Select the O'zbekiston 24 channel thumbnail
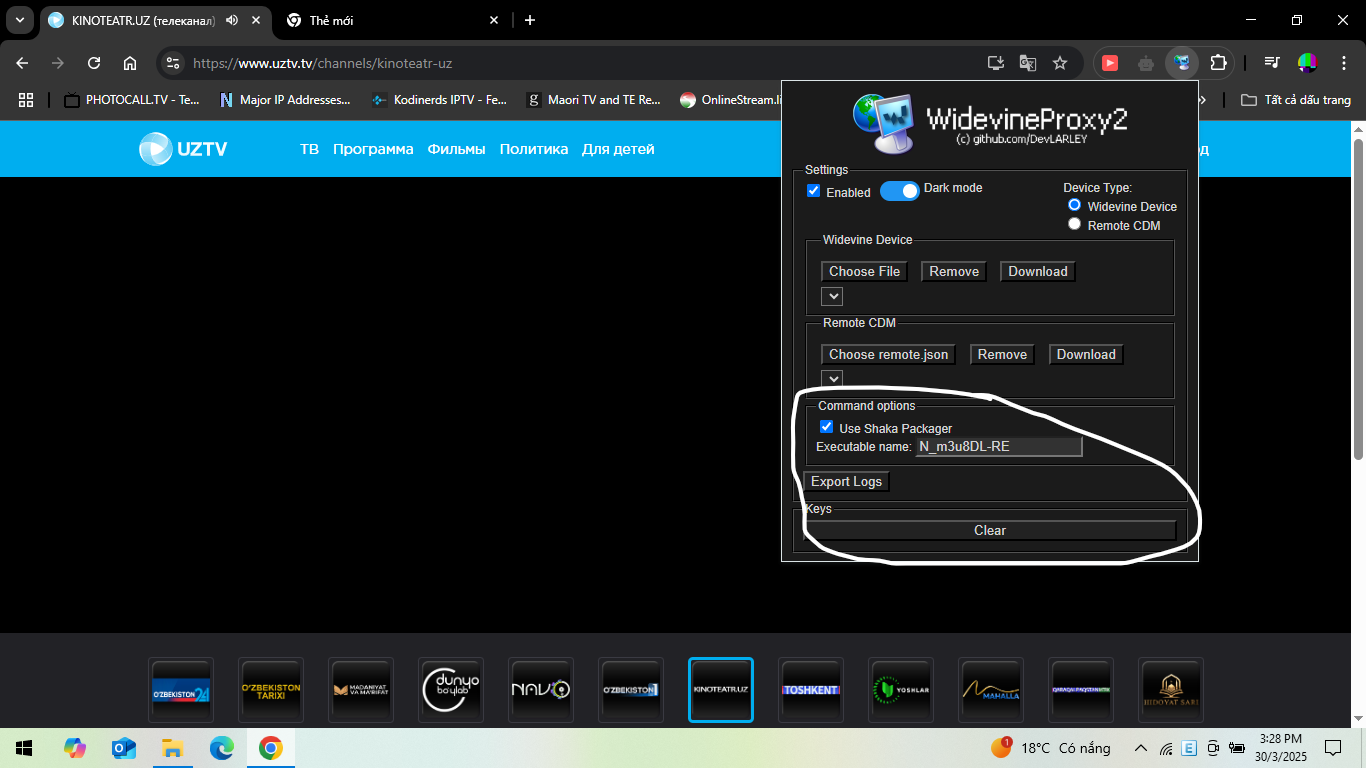1366x768 pixels. pos(181,690)
